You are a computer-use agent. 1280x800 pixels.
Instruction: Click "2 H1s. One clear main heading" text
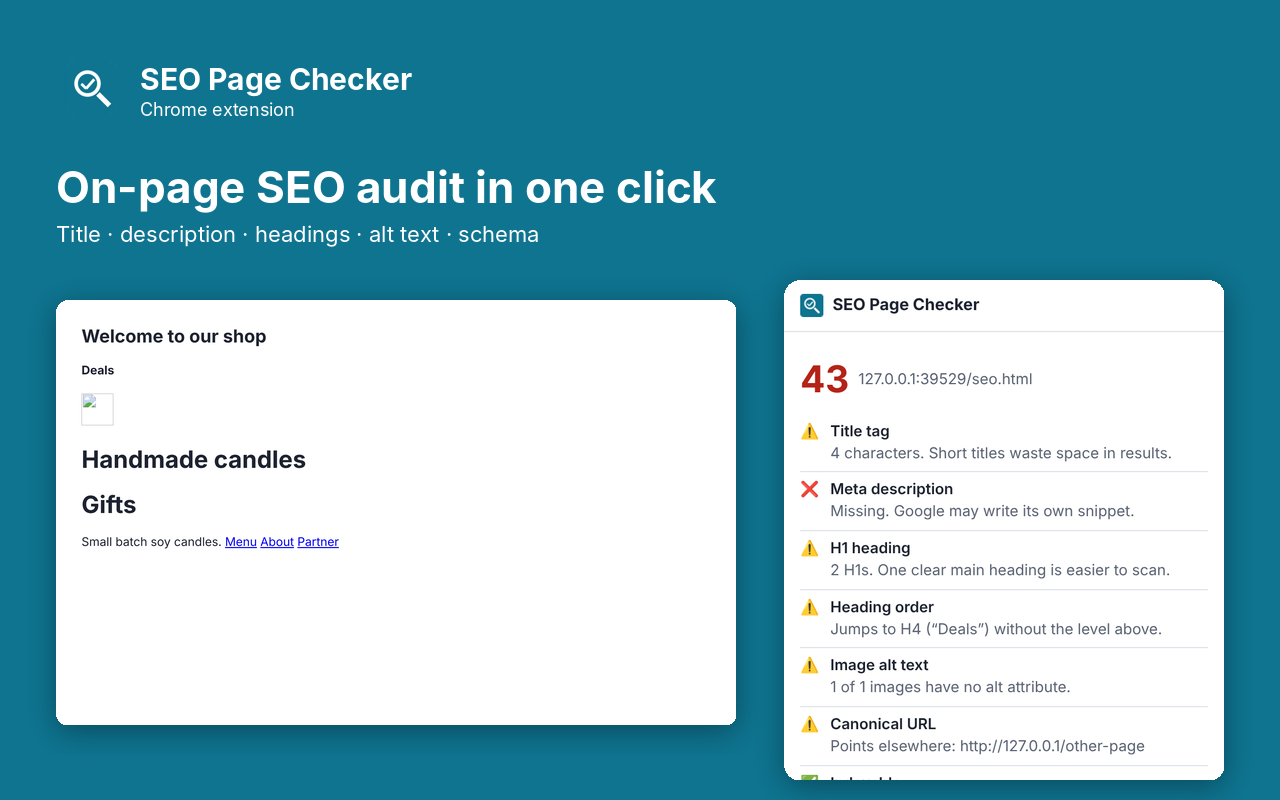(1000, 570)
